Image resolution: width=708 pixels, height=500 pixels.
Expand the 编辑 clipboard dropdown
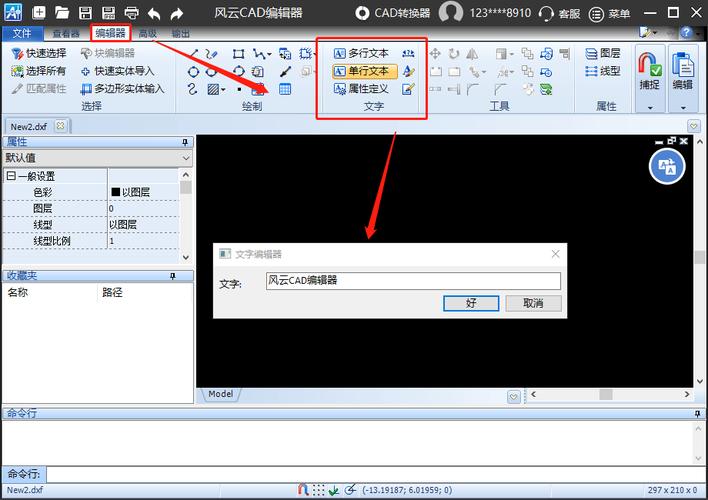pos(683,107)
